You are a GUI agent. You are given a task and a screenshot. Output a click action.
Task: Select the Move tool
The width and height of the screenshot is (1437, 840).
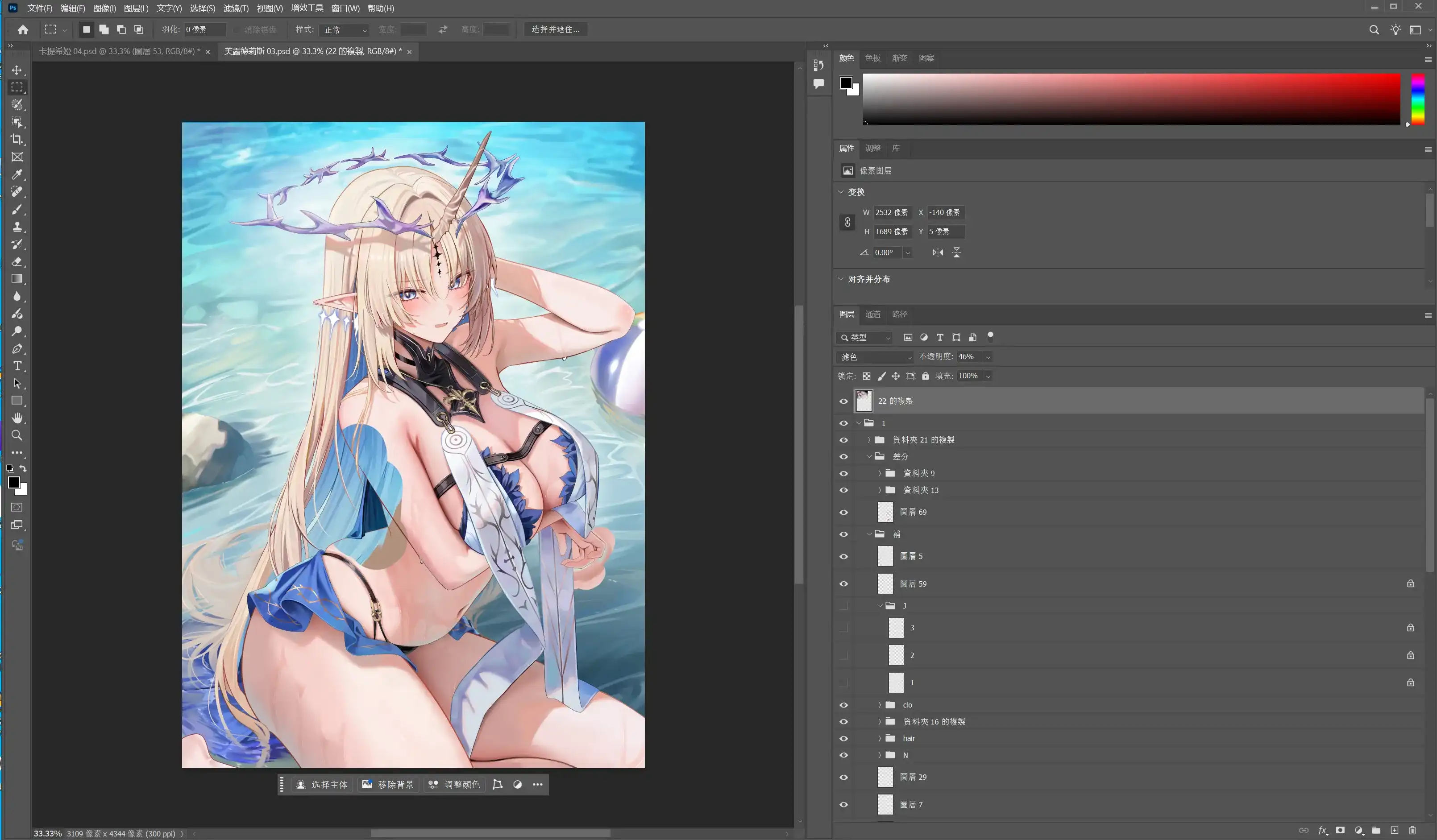[x=17, y=70]
